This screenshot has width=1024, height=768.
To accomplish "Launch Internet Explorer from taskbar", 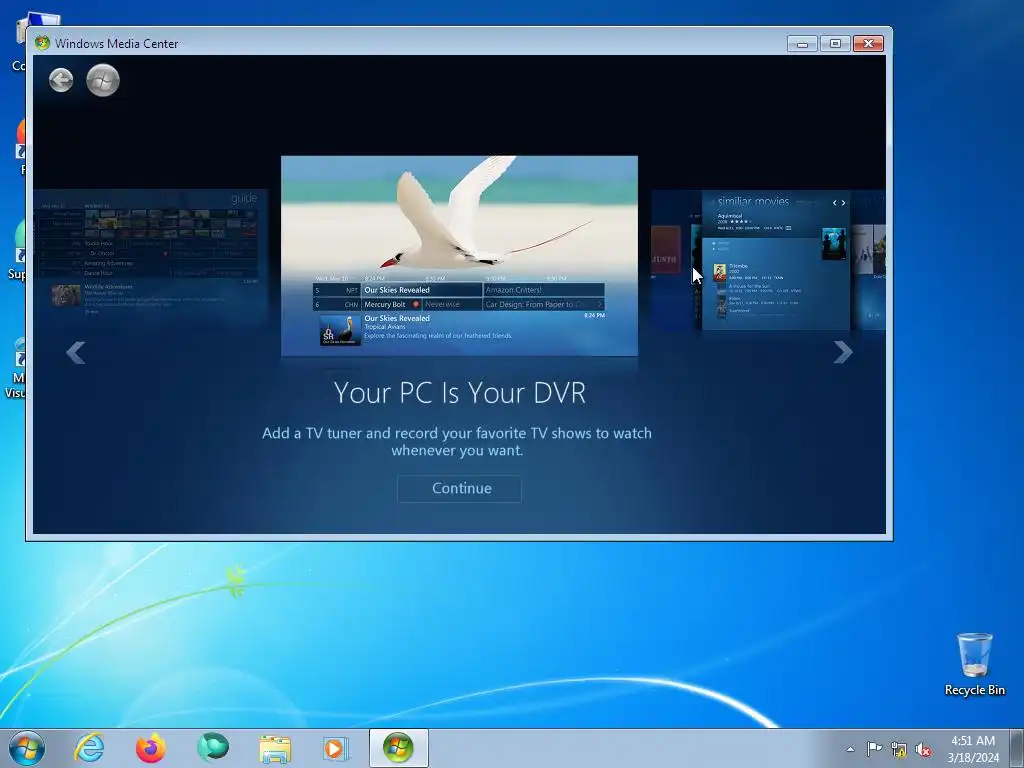I will [x=89, y=748].
